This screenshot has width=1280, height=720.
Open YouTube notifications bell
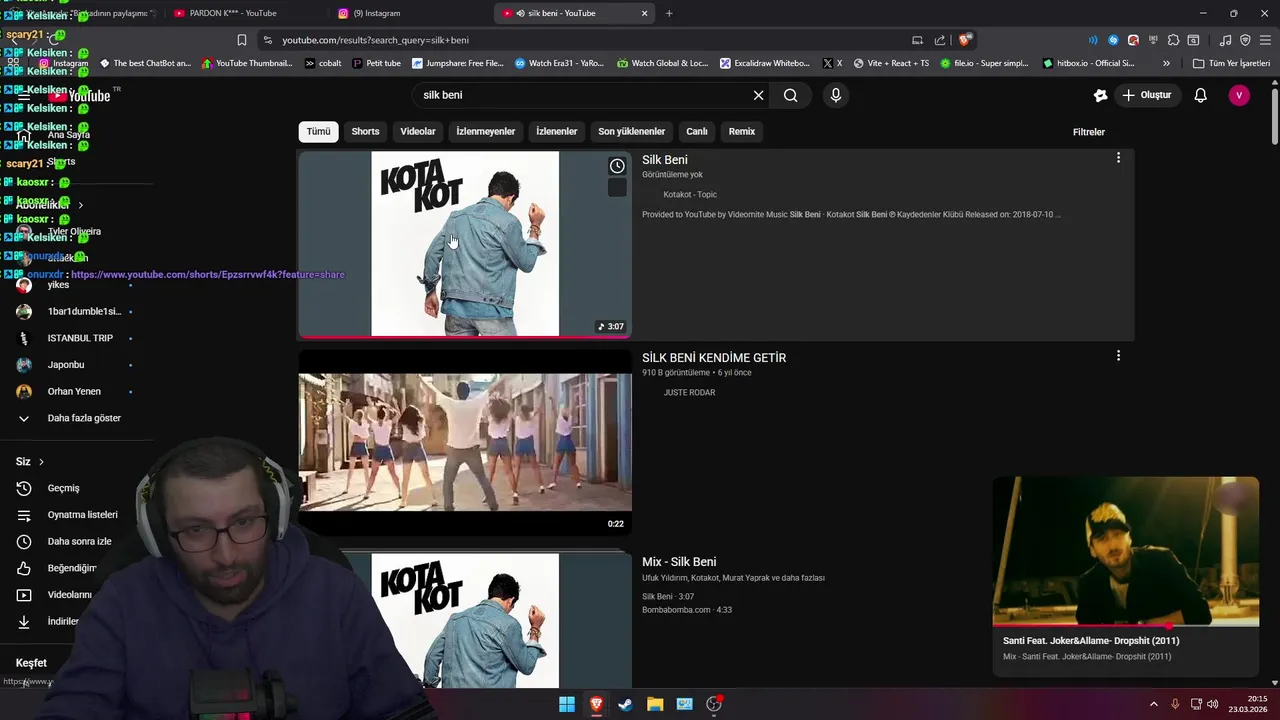pos(1201,95)
